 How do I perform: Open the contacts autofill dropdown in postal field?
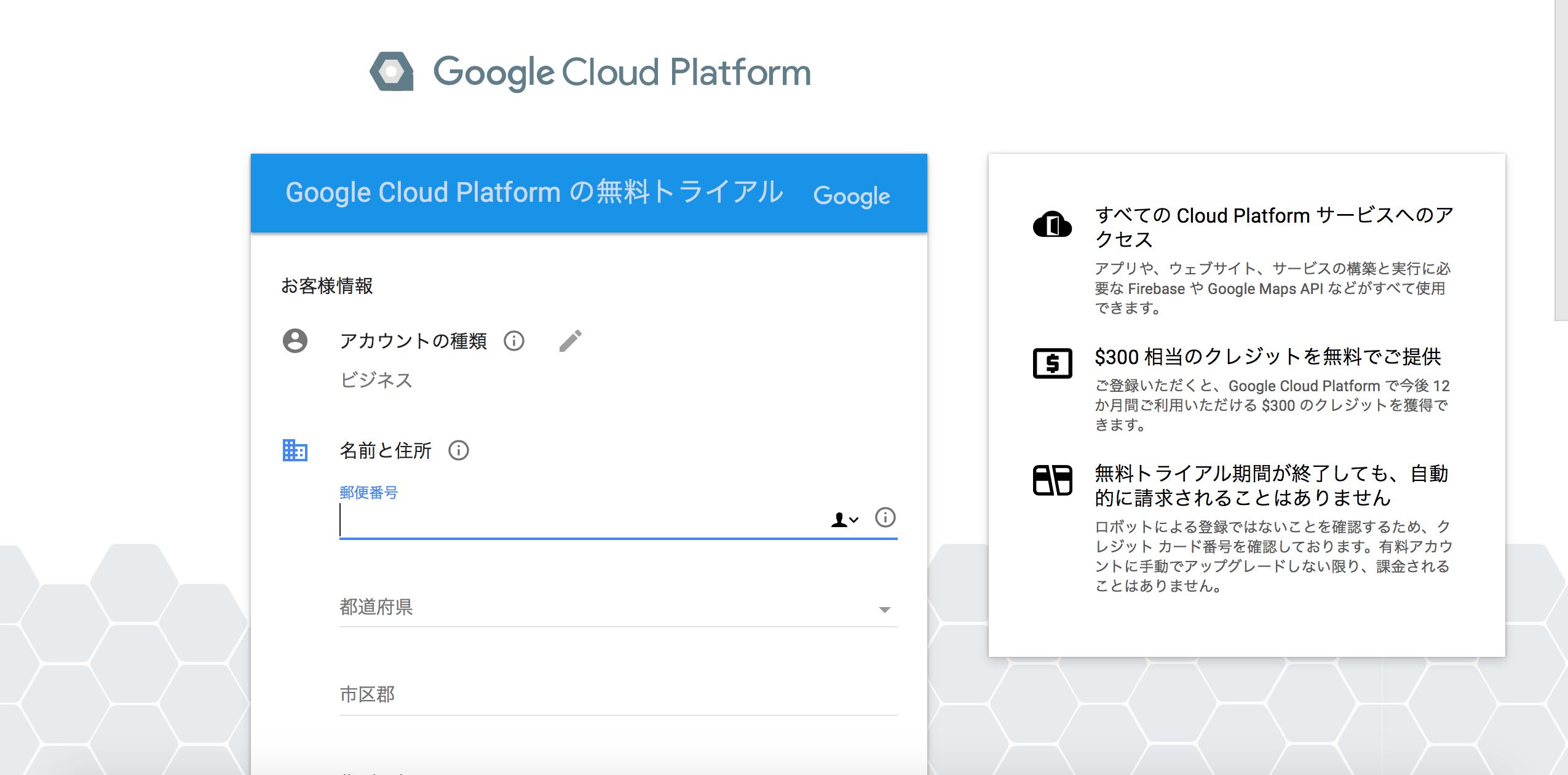[845, 520]
